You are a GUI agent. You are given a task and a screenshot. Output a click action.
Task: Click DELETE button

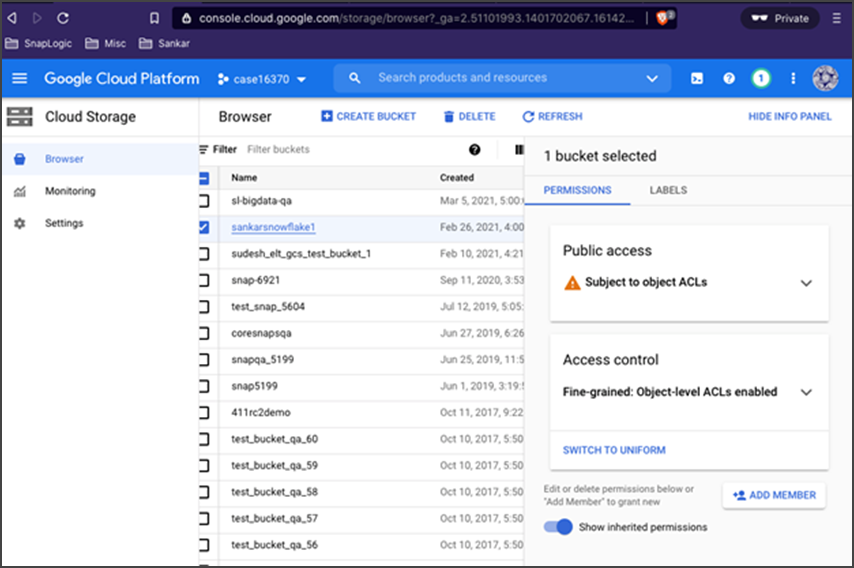click(469, 117)
